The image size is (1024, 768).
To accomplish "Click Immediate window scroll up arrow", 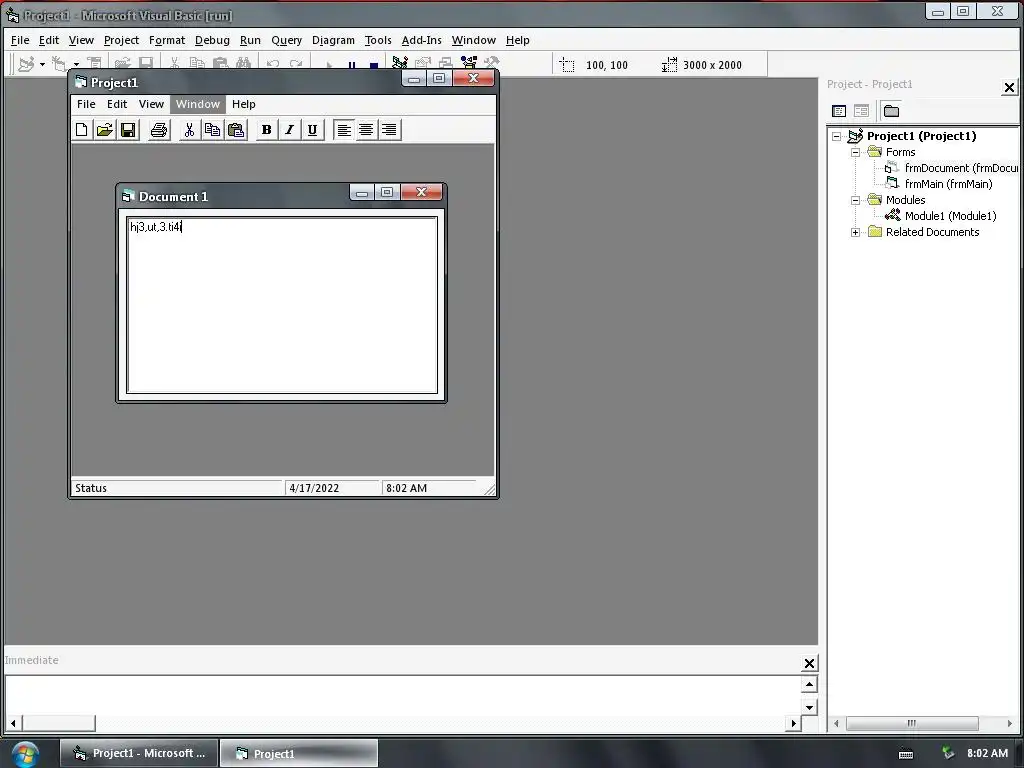I will (x=809, y=684).
